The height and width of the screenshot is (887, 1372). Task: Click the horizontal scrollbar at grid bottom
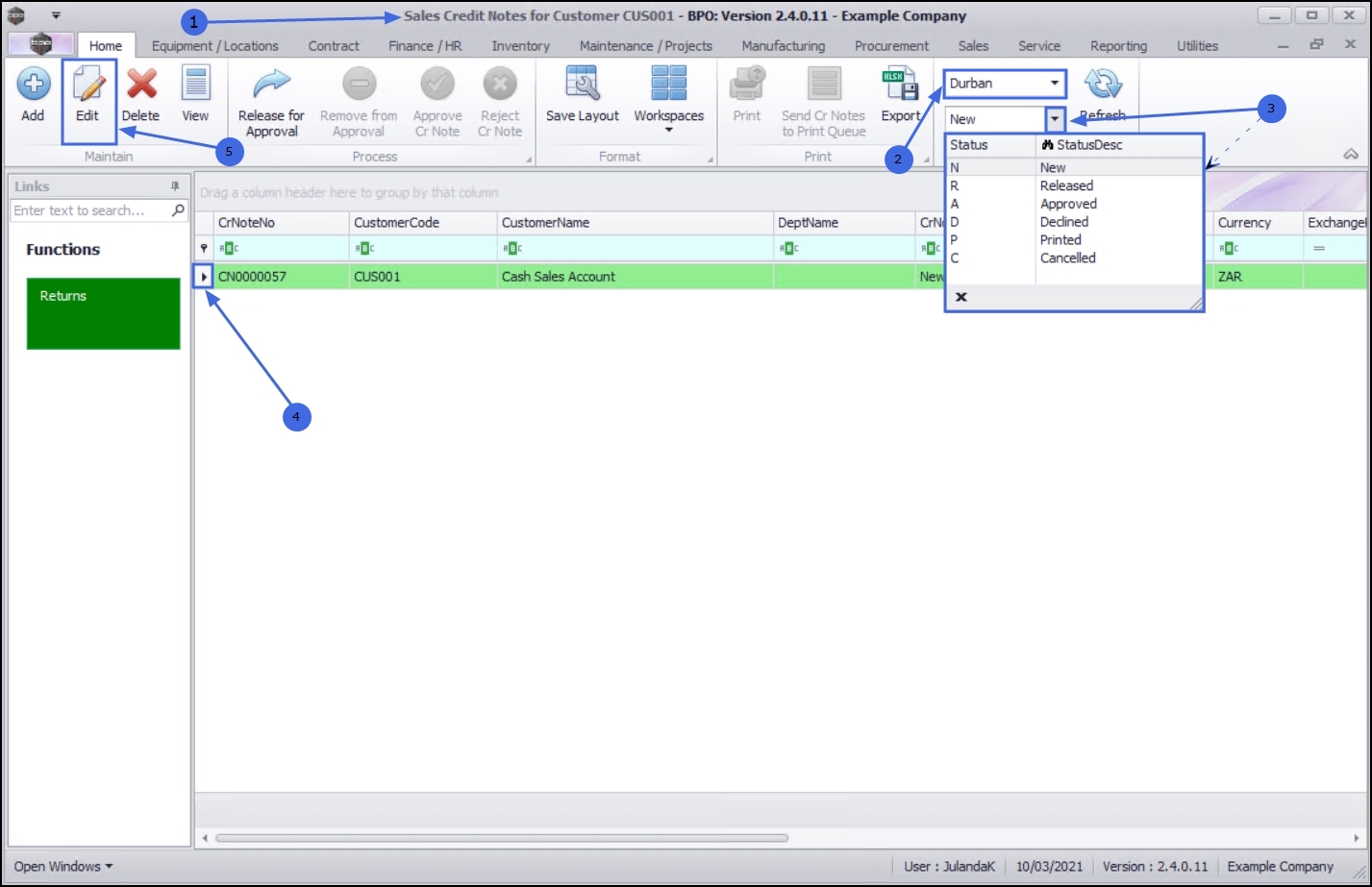pyautogui.click(x=502, y=838)
